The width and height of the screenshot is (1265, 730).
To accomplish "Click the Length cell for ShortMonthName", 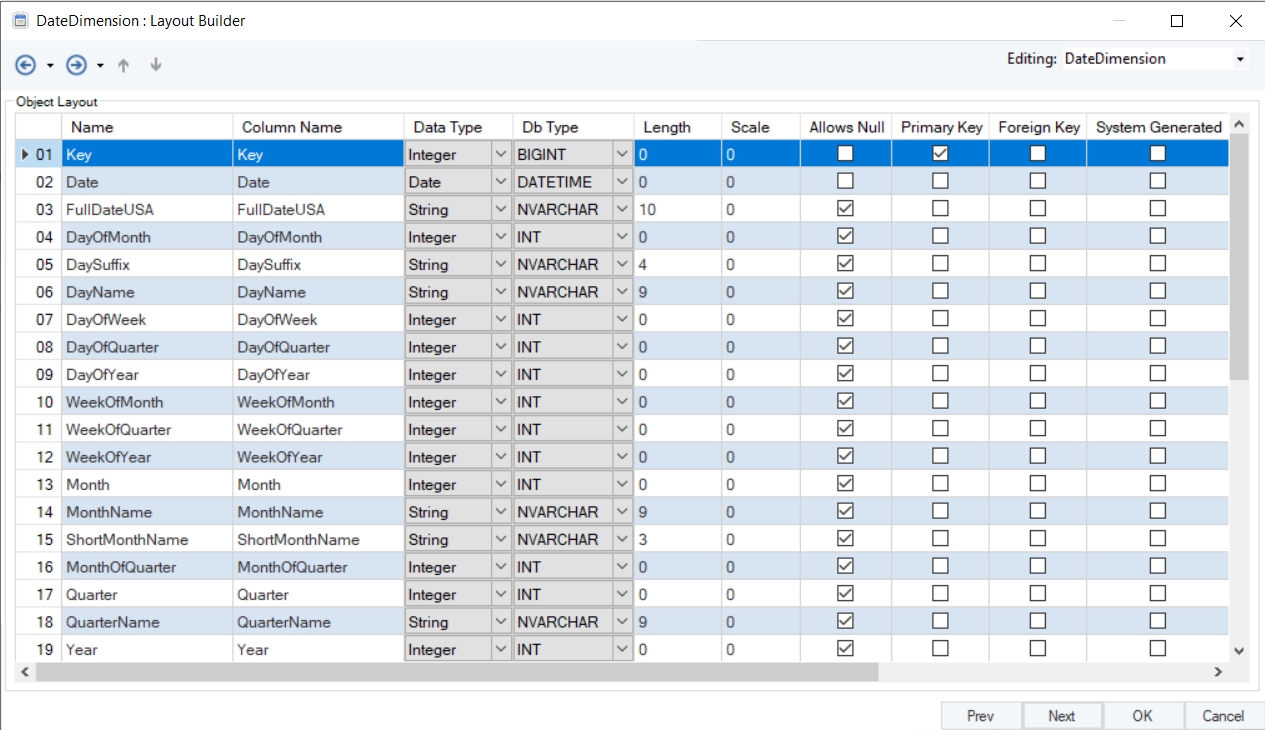I will click(676, 539).
